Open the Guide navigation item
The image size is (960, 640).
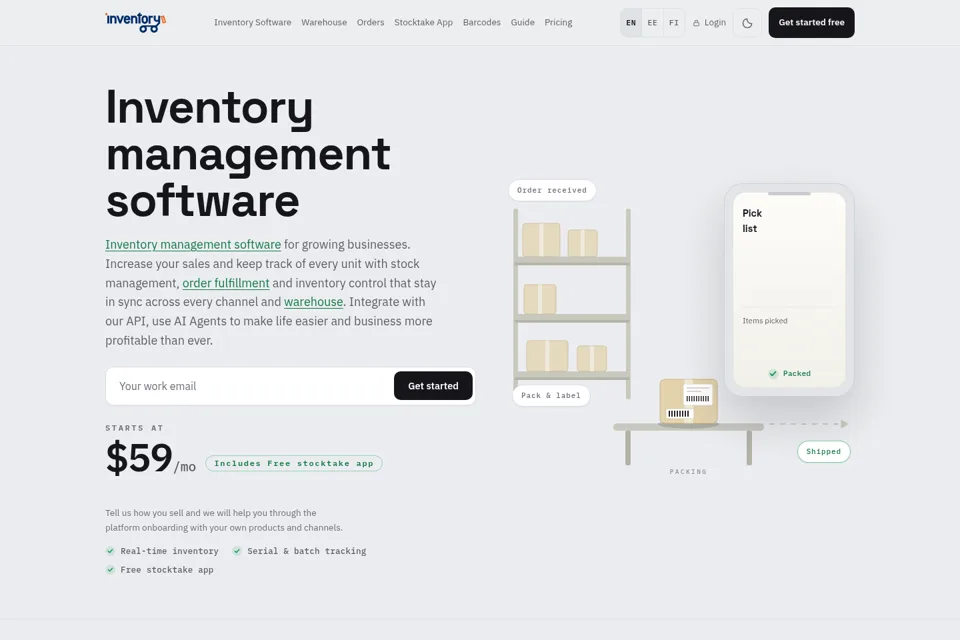[522, 23]
